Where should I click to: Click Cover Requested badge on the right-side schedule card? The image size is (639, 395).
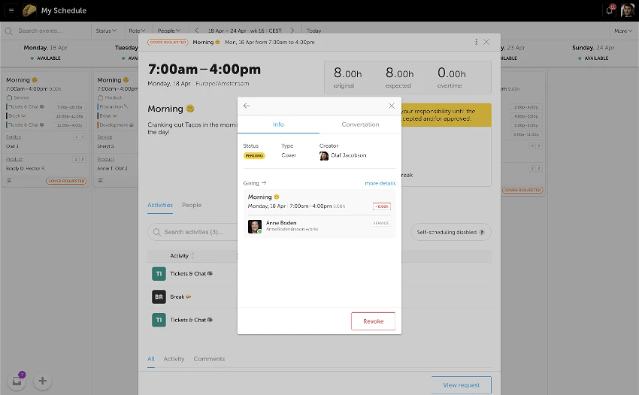[523, 190]
